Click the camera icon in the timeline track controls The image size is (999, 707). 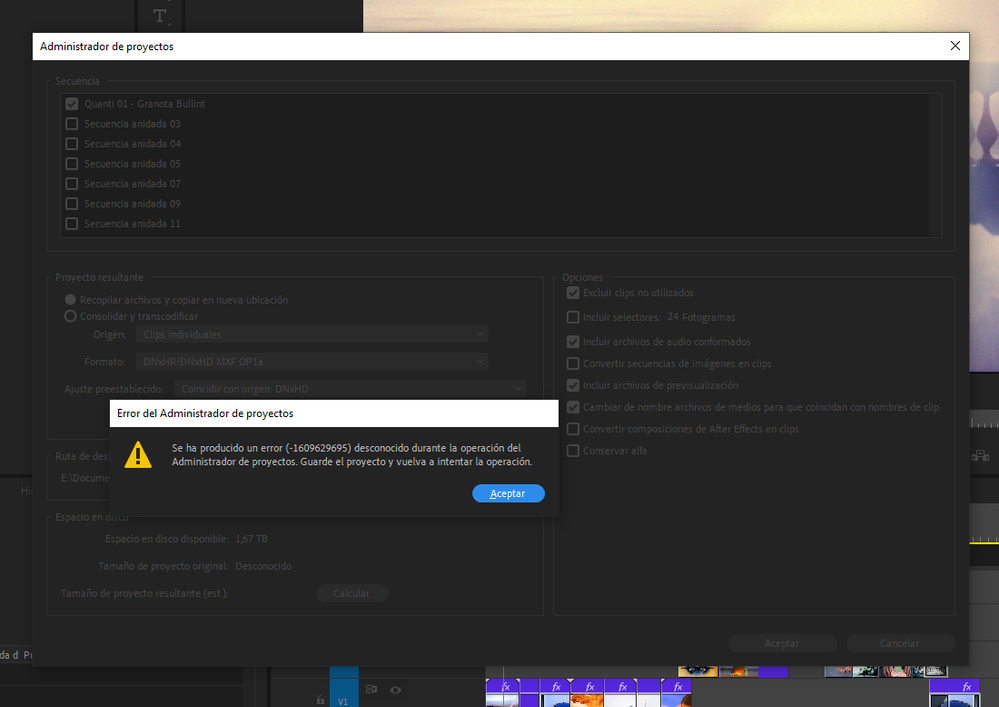coord(370,690)
